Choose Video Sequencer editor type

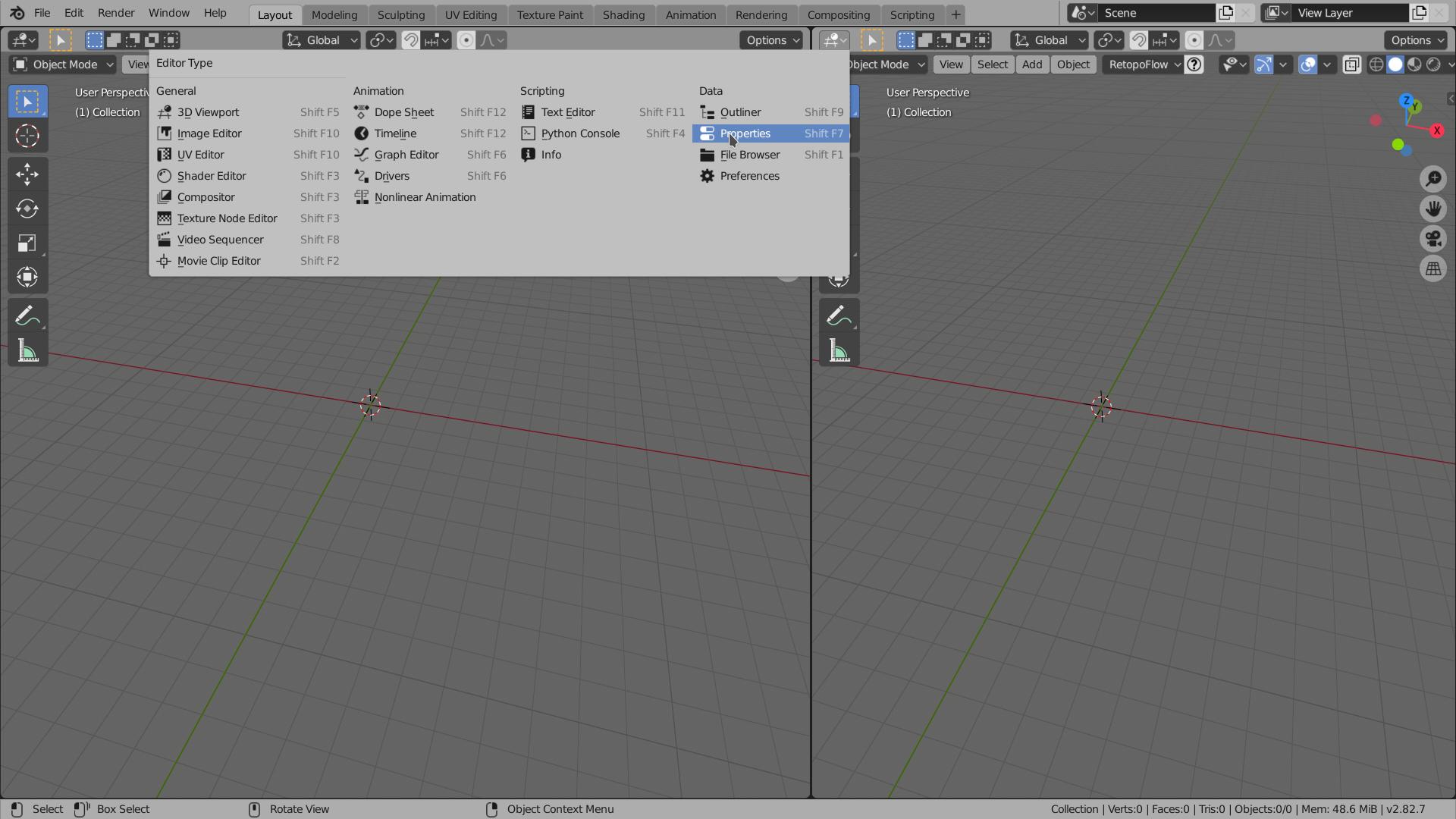[247, 240]
